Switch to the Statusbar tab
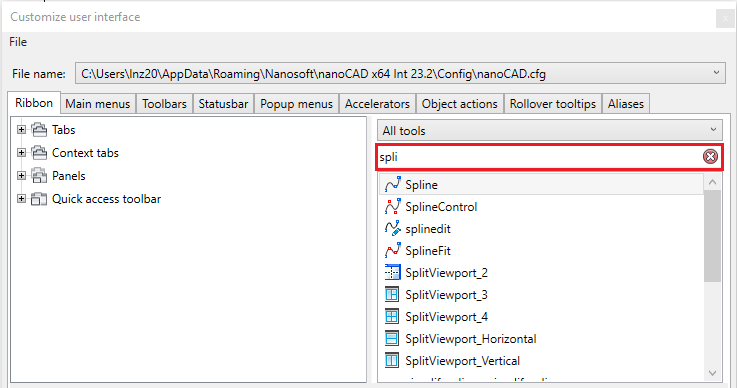The width and height of the screenshot is (737, 388). coord(223,103)
